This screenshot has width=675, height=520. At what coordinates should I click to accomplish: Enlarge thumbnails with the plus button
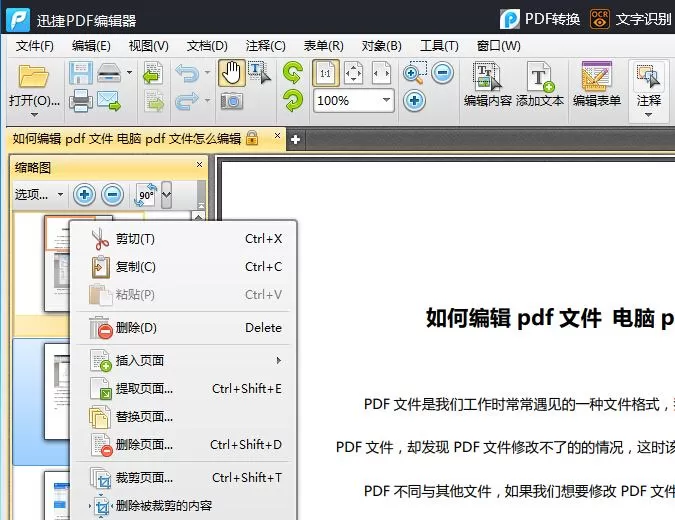84,195
